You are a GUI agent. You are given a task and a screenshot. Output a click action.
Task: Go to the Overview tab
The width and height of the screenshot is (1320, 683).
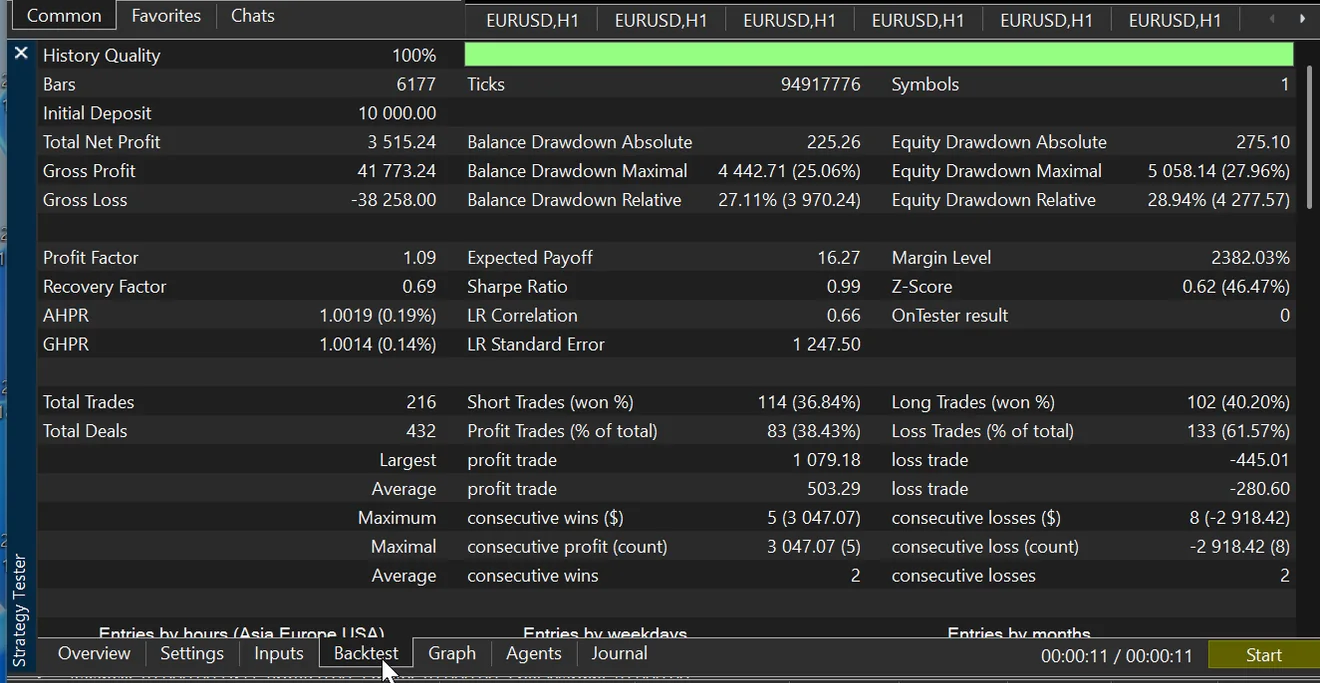coord(94,653)
